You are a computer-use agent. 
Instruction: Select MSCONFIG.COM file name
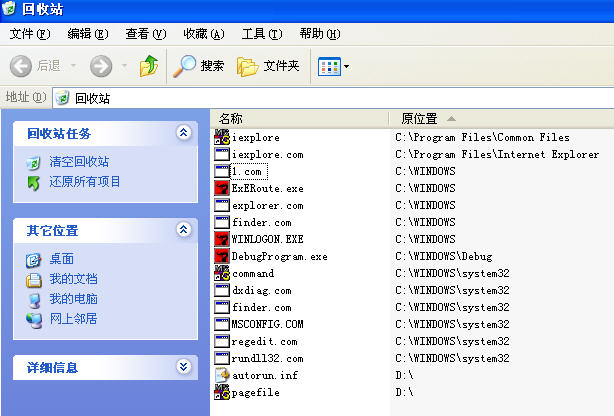(x=267, y=324)
